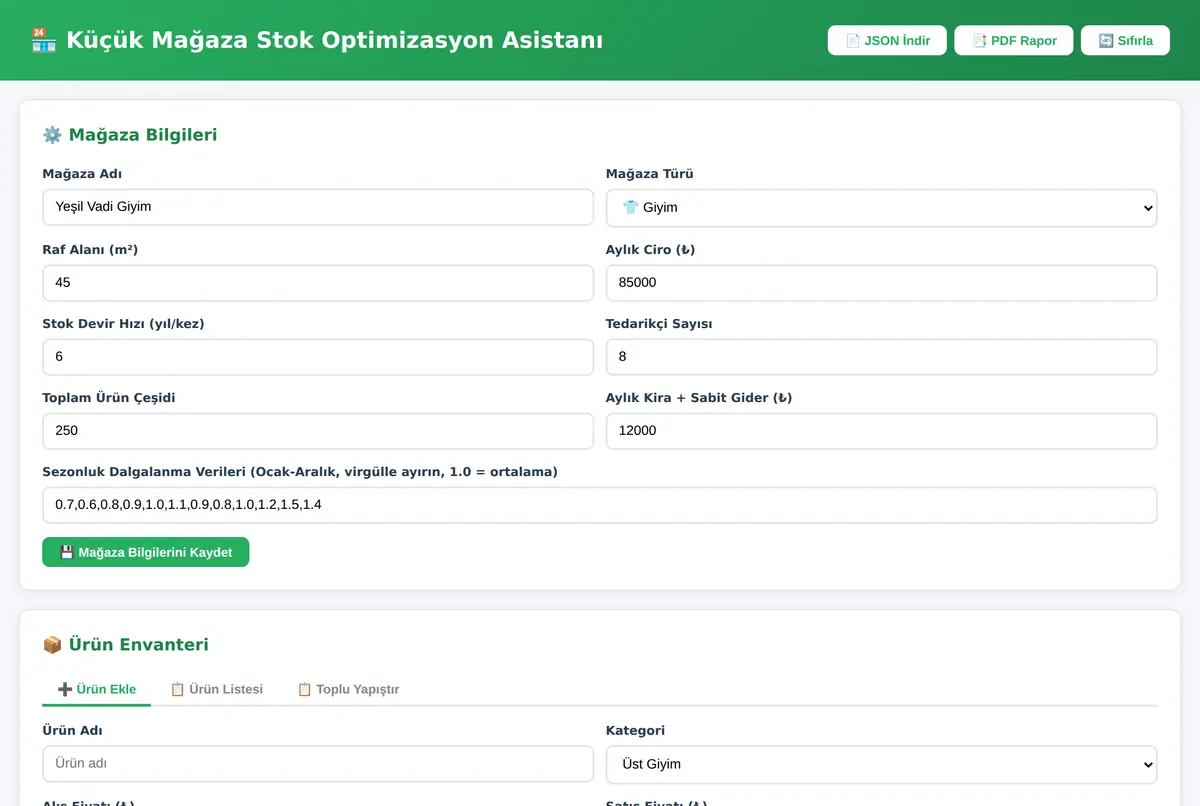Screen dimensions: 1200x806
Task: Open the Kategori dropdown showing Üst Giyim
Action: pyautogui.click(x=881, y=764)
